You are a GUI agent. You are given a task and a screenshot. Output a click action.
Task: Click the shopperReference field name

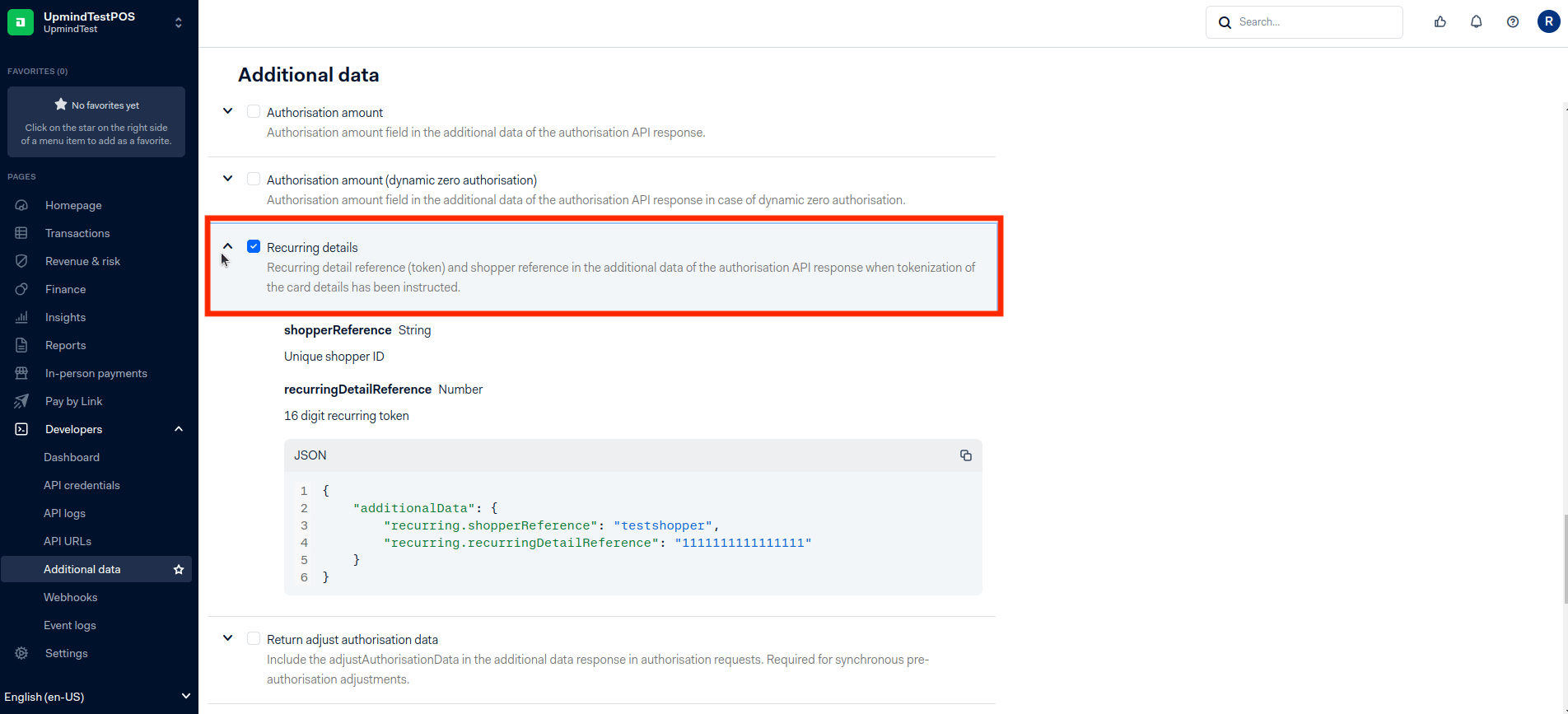338,330
